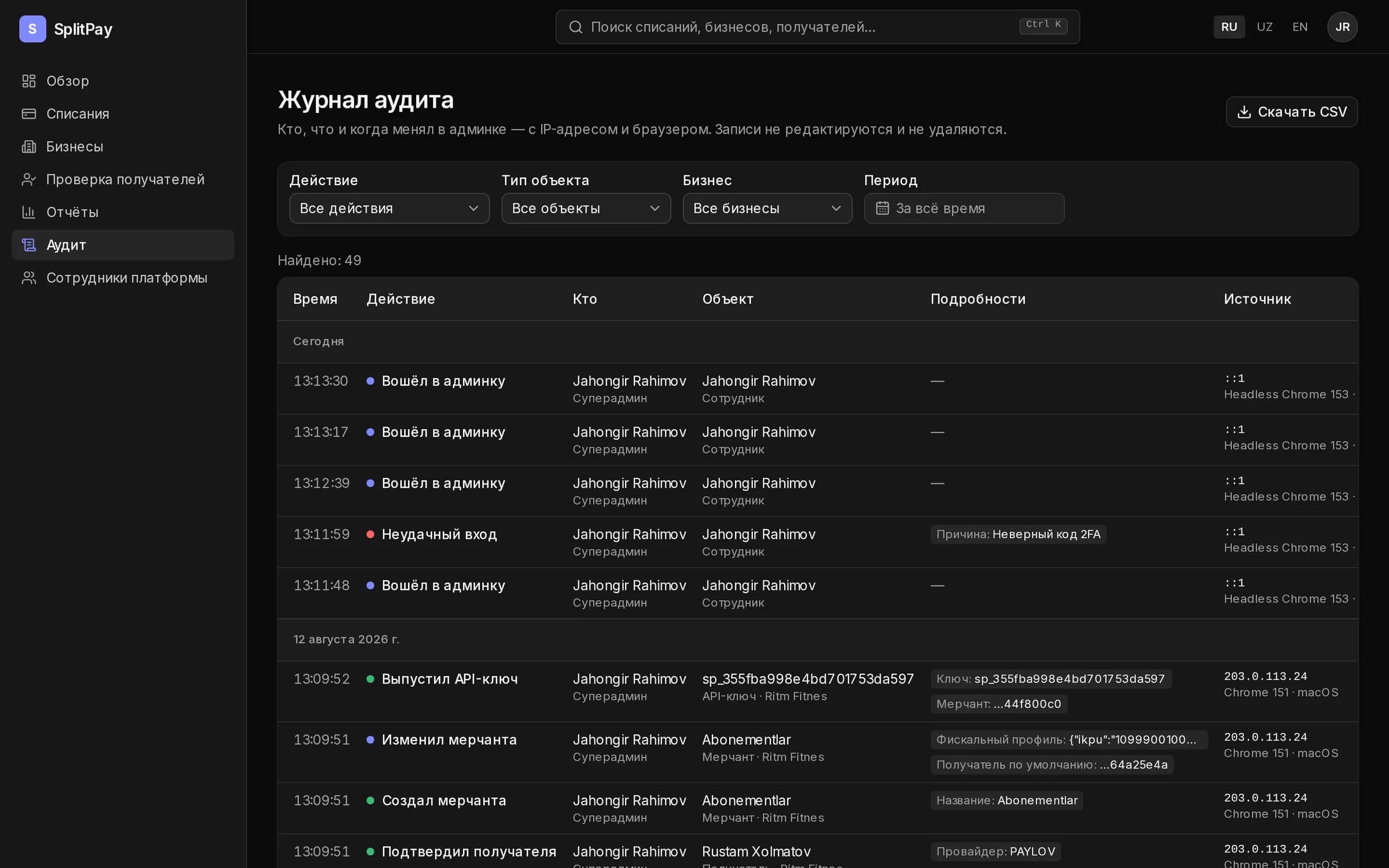
Task: Go to Обзор in the sidebar
Action: click(x=123, y=81)
